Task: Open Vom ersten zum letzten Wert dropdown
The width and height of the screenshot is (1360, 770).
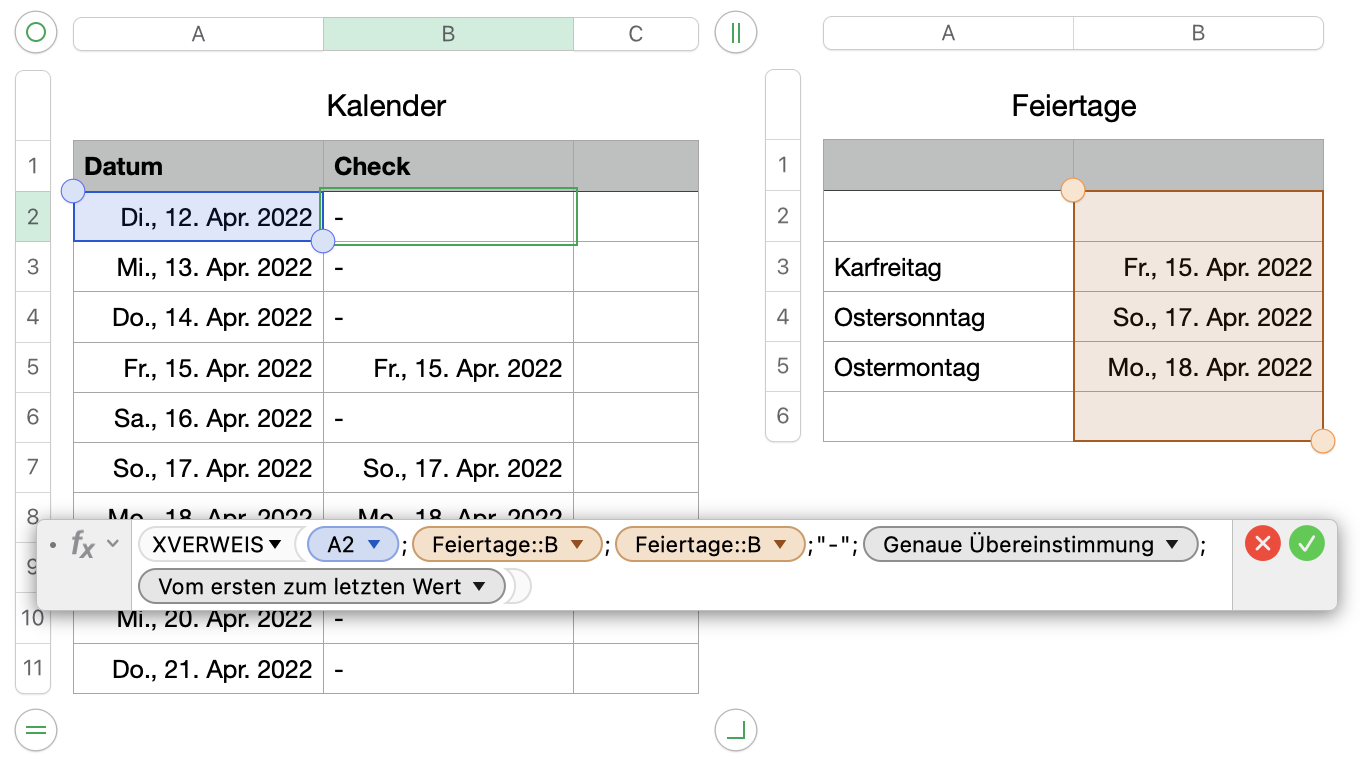Action: click(x=479, y=587)
